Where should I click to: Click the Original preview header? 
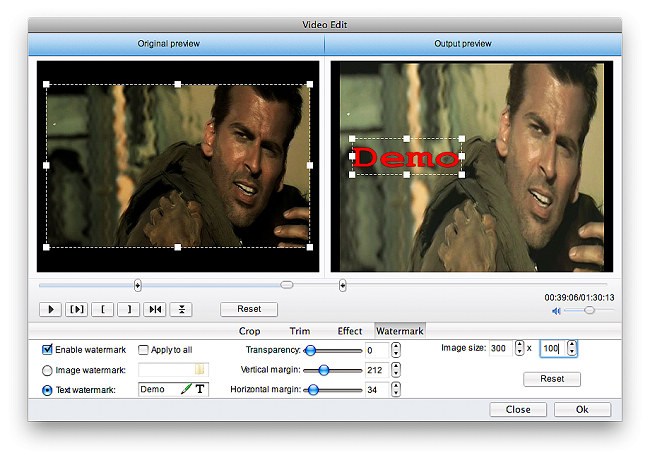point(168,44)
